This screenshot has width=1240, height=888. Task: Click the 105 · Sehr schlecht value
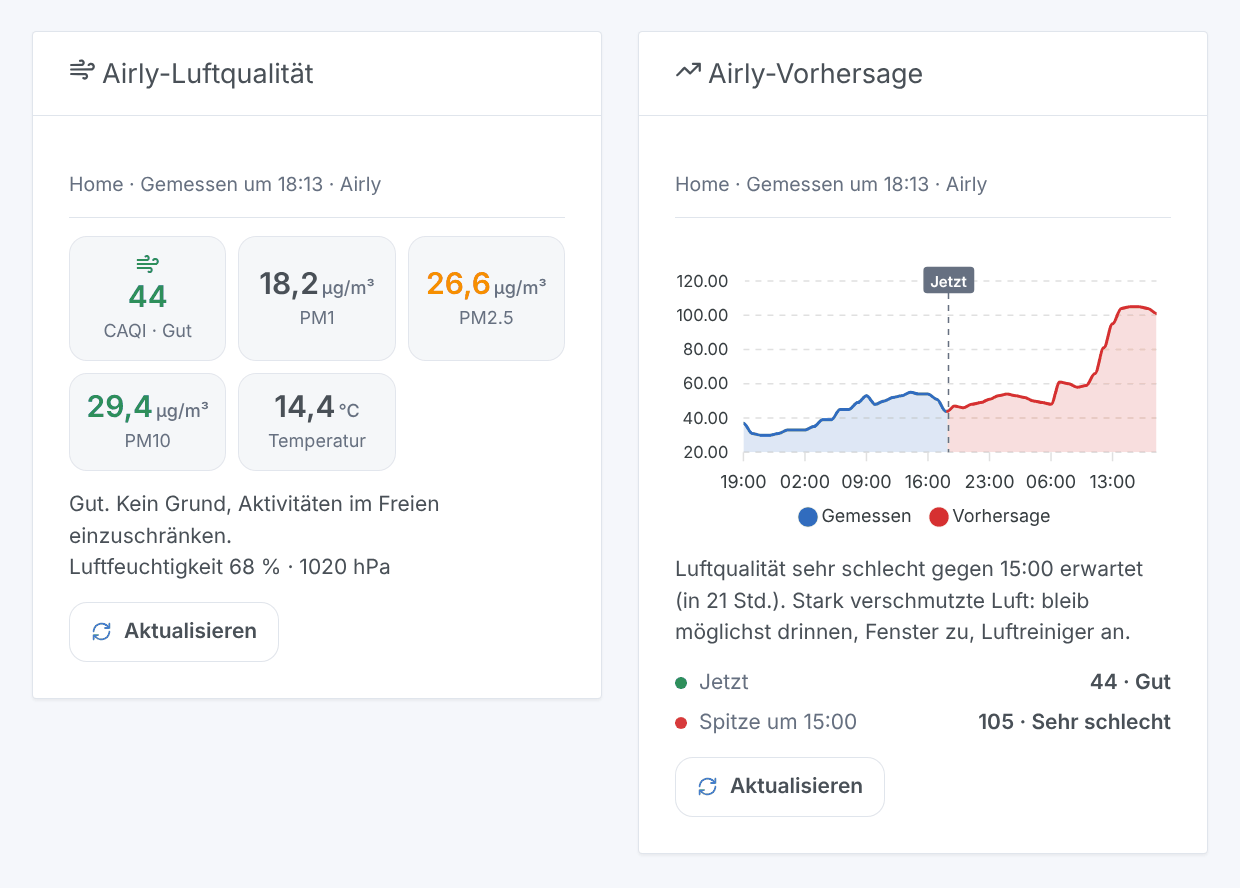pyautogui.click(x=1074, y=722)
